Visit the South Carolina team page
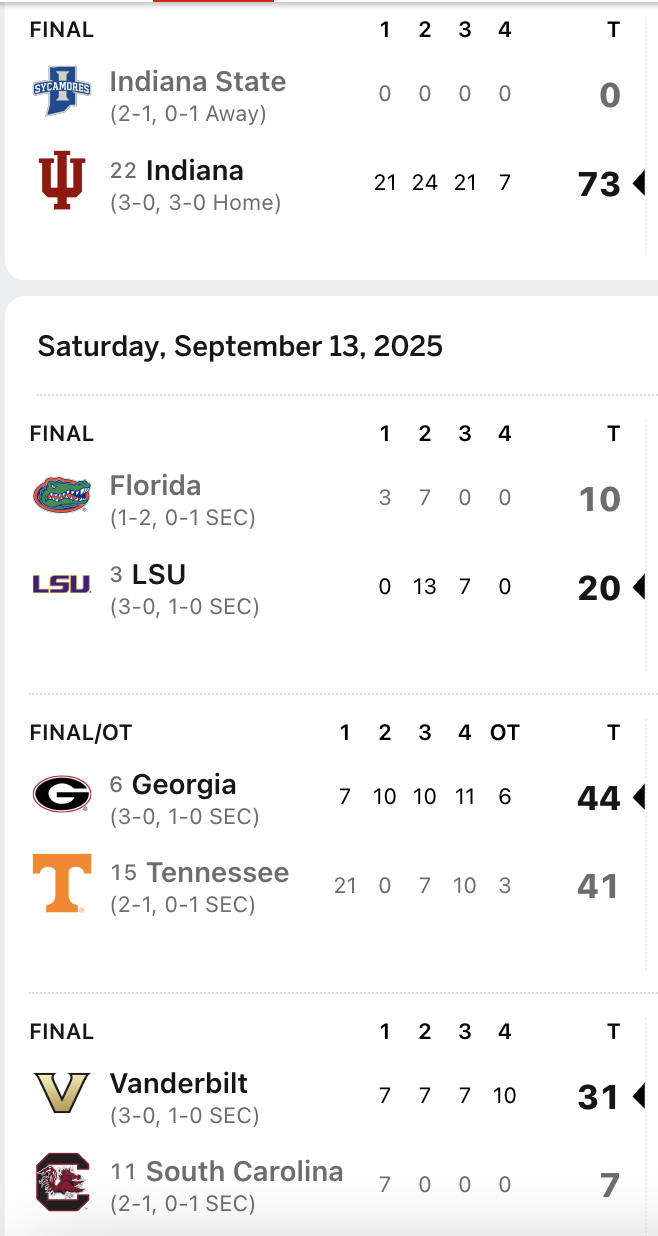The height and width of the screenshot is (1236, 658). (244, 1171)
